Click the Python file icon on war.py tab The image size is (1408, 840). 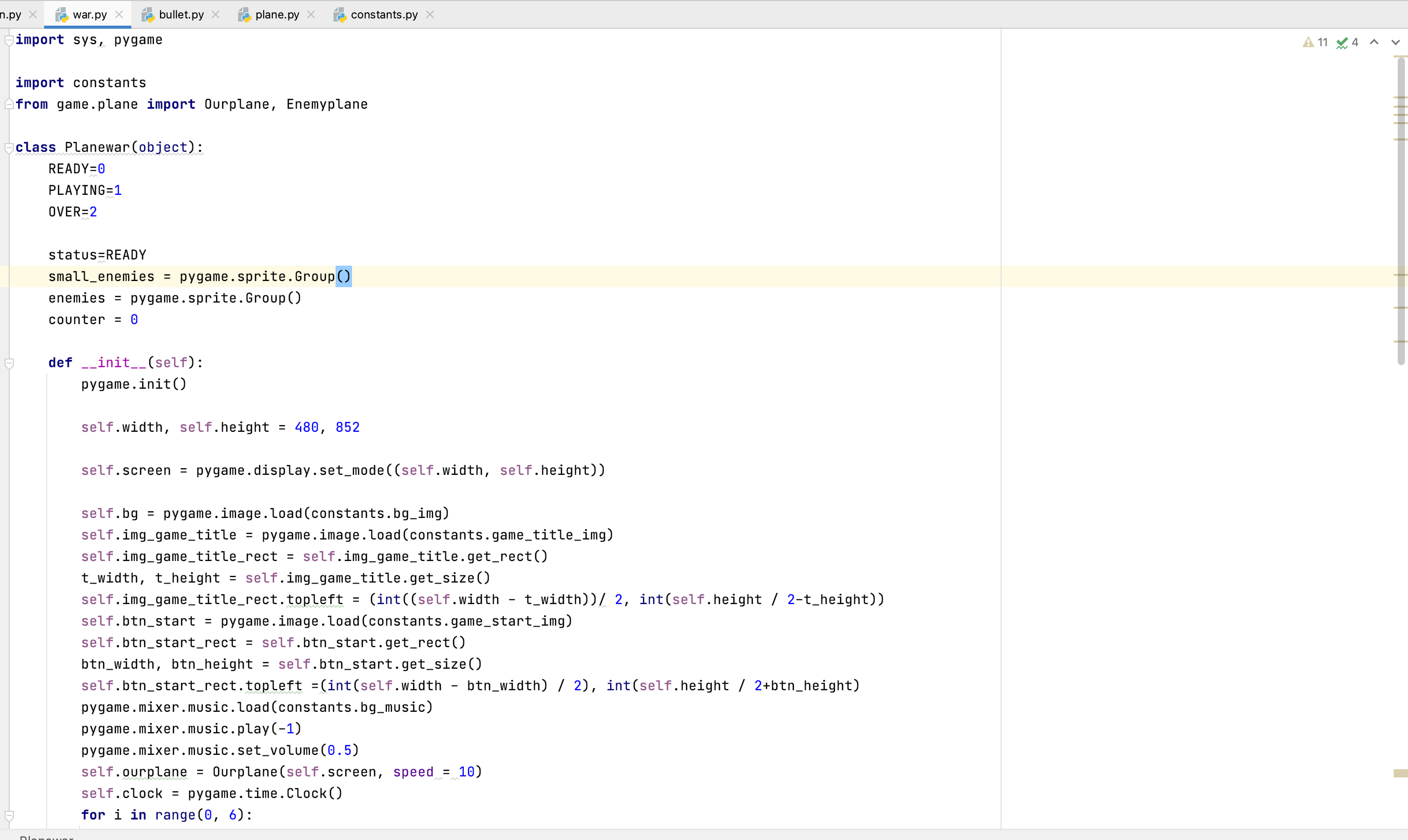[x=61, y=15]
